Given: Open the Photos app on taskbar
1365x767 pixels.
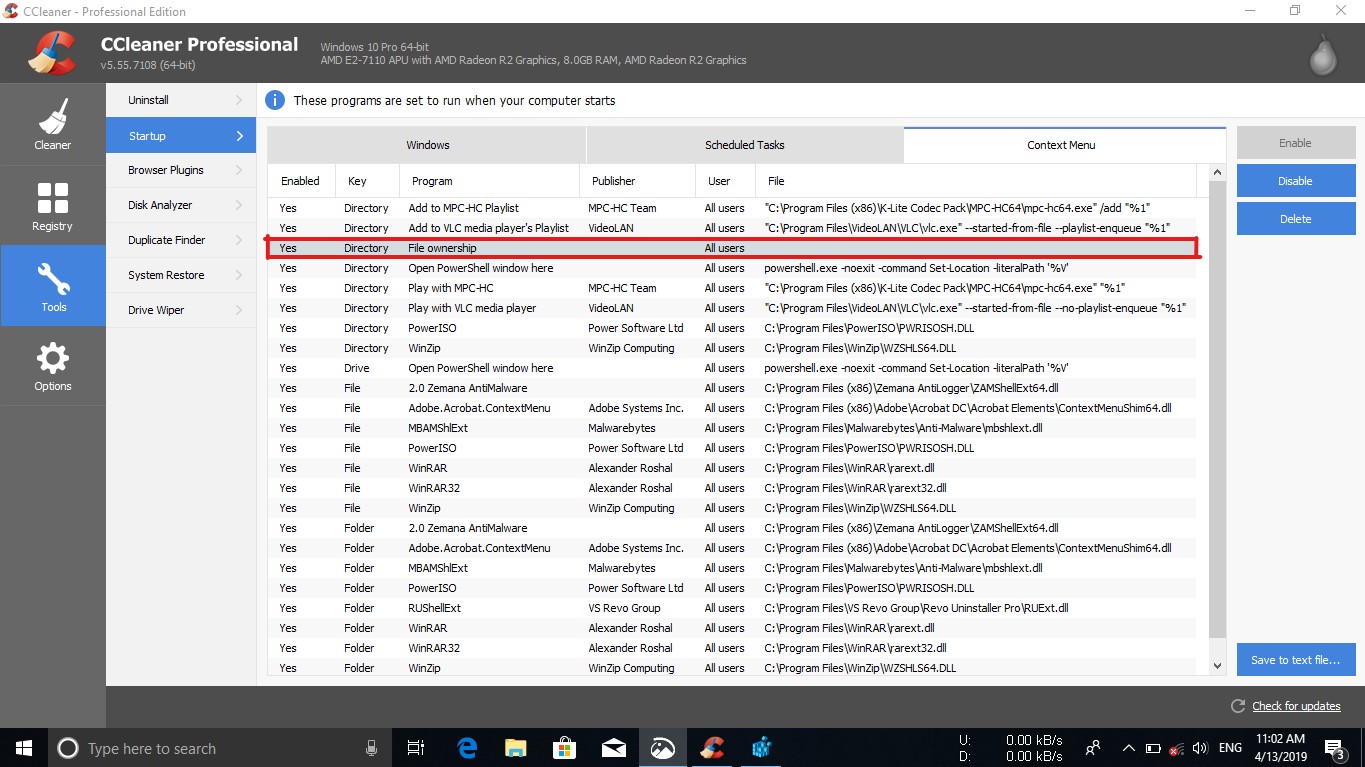Looking at the screenshot, I should [x=662, y=748].
